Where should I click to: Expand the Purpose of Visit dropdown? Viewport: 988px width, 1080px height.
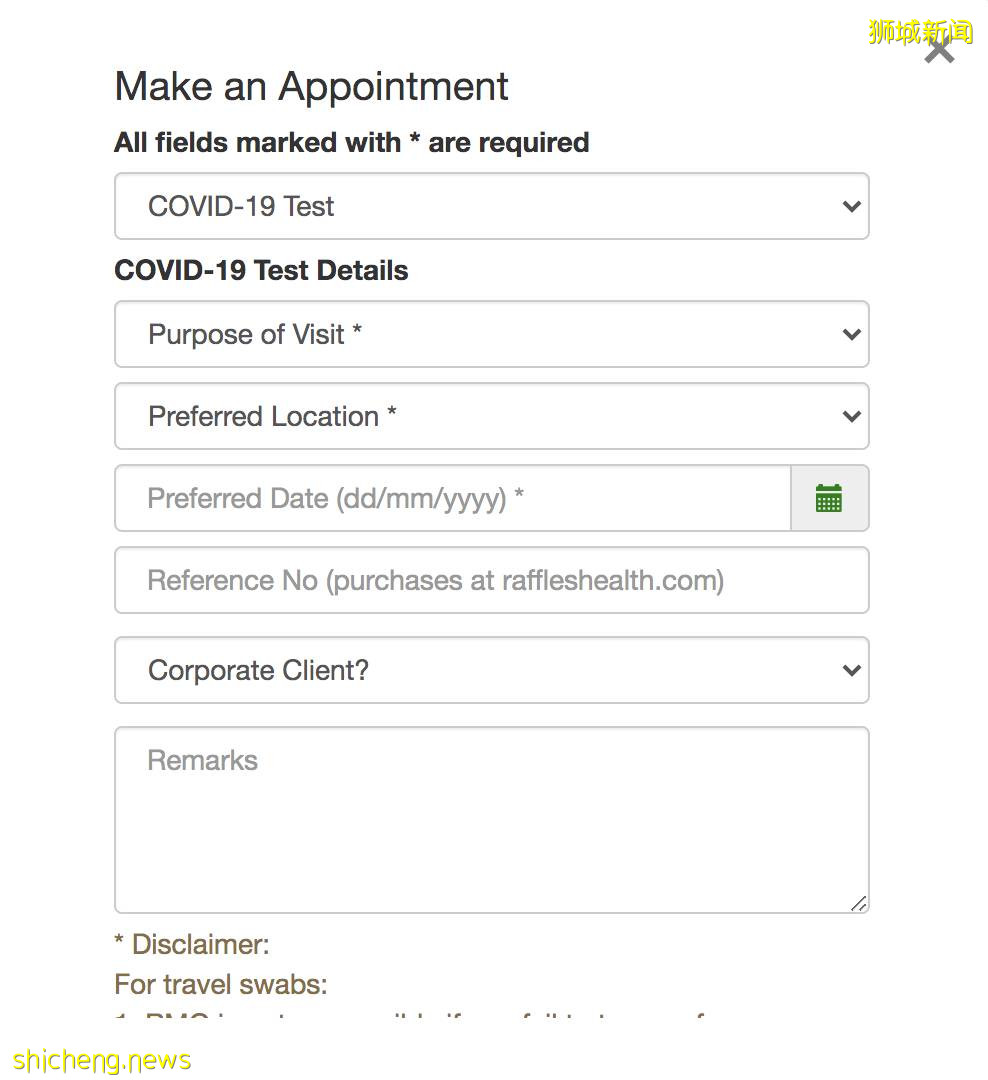(x=480, y=335)
